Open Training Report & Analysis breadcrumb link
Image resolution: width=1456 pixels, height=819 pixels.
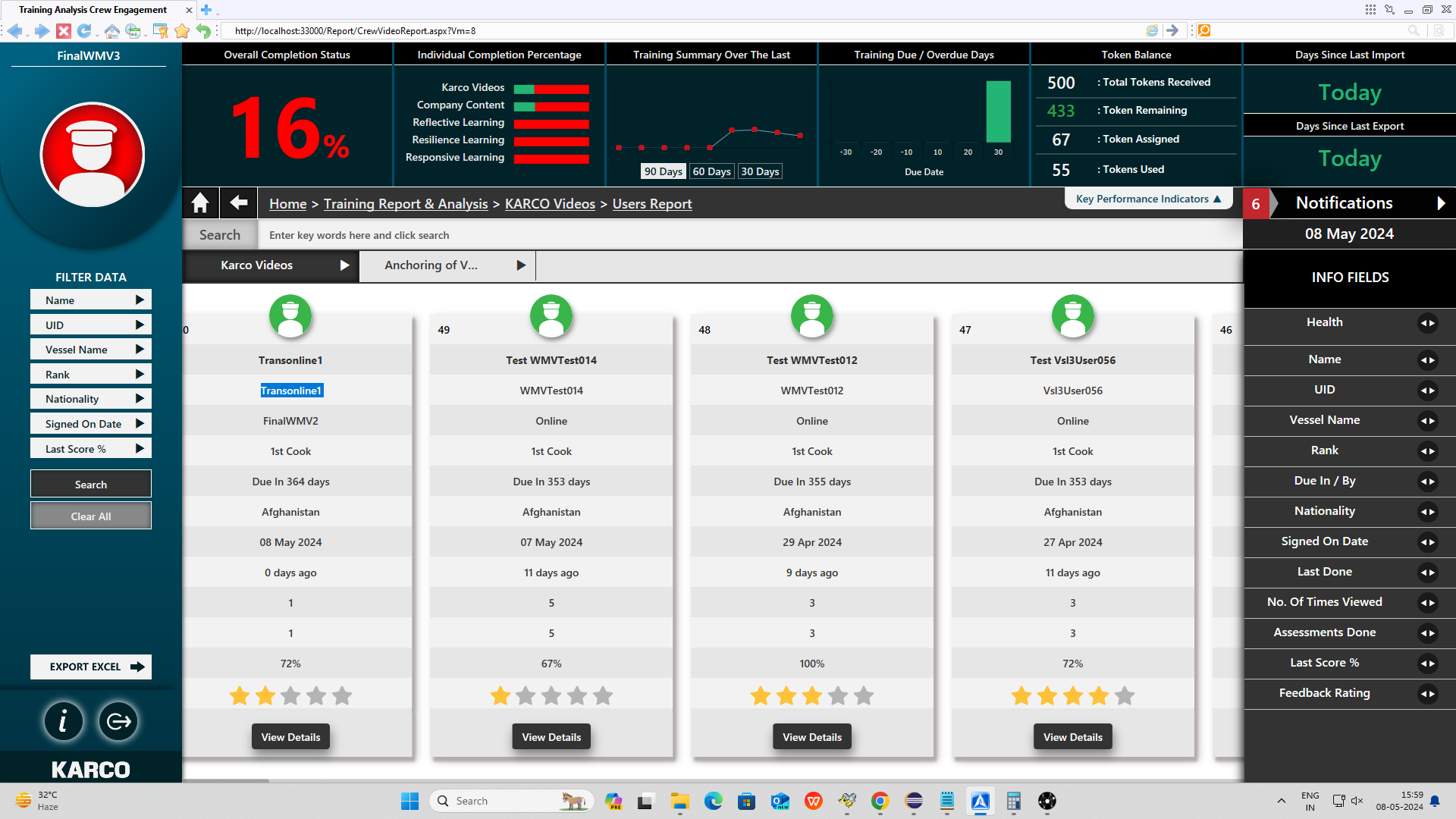tap(406, 203)
